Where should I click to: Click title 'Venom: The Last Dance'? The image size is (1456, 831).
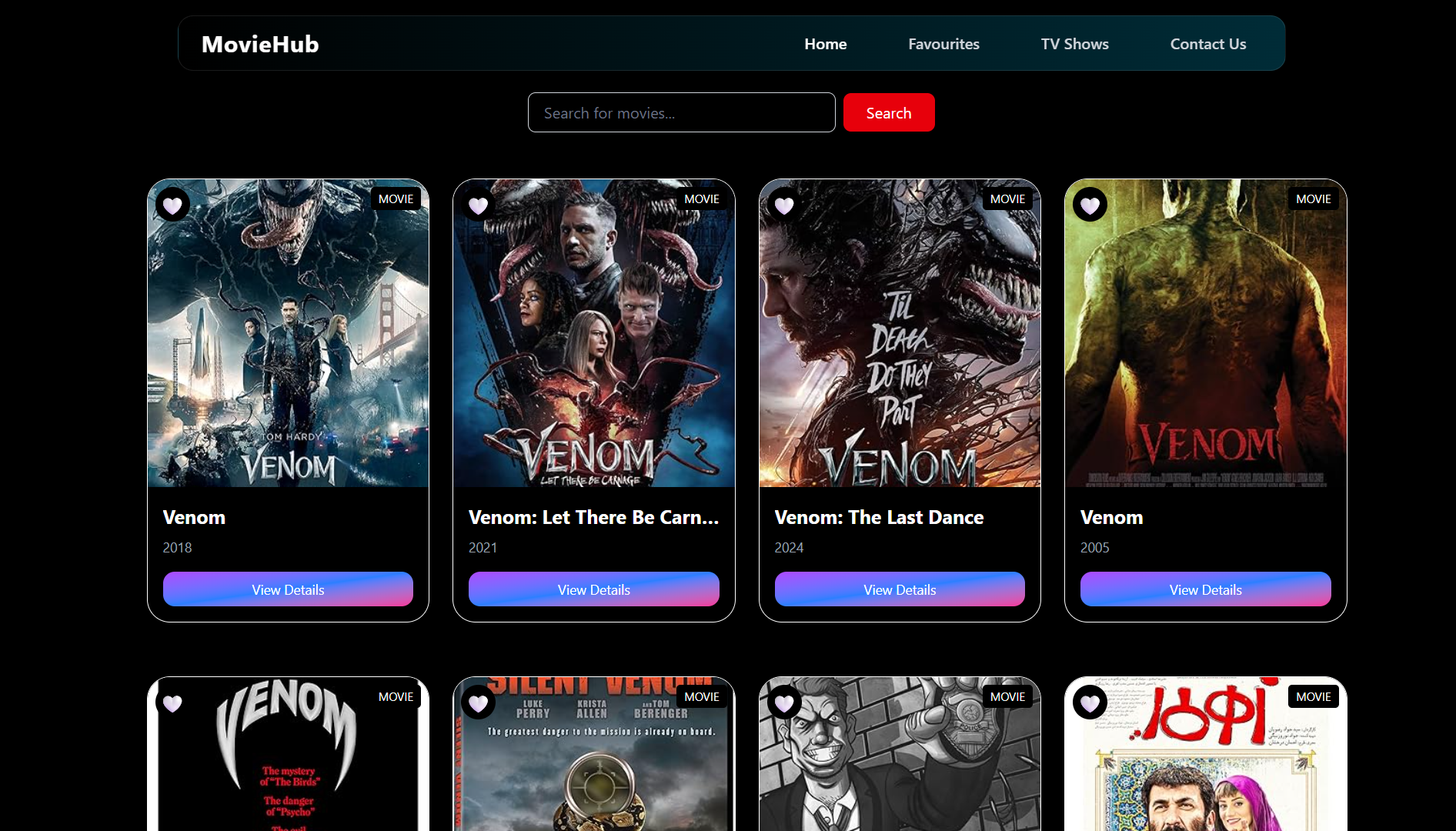point(879,517)
